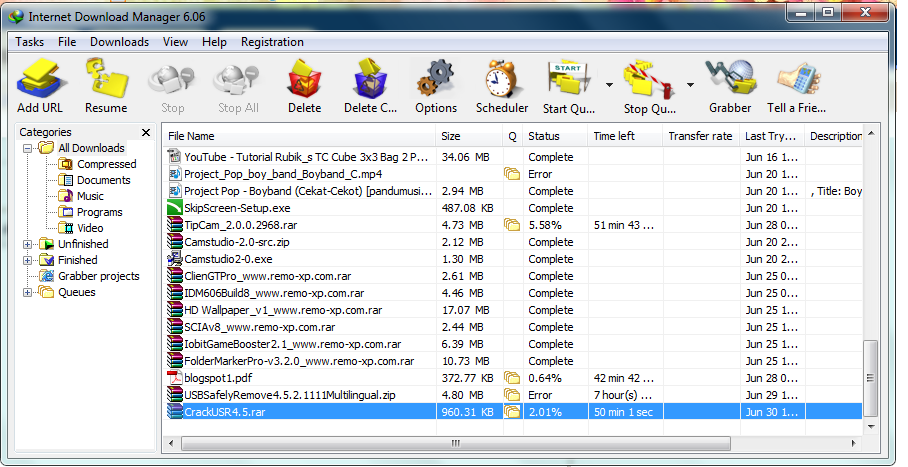Click the Stop Queue icon
Viewport: 908px width, 467px height.
tap(649, 78)
